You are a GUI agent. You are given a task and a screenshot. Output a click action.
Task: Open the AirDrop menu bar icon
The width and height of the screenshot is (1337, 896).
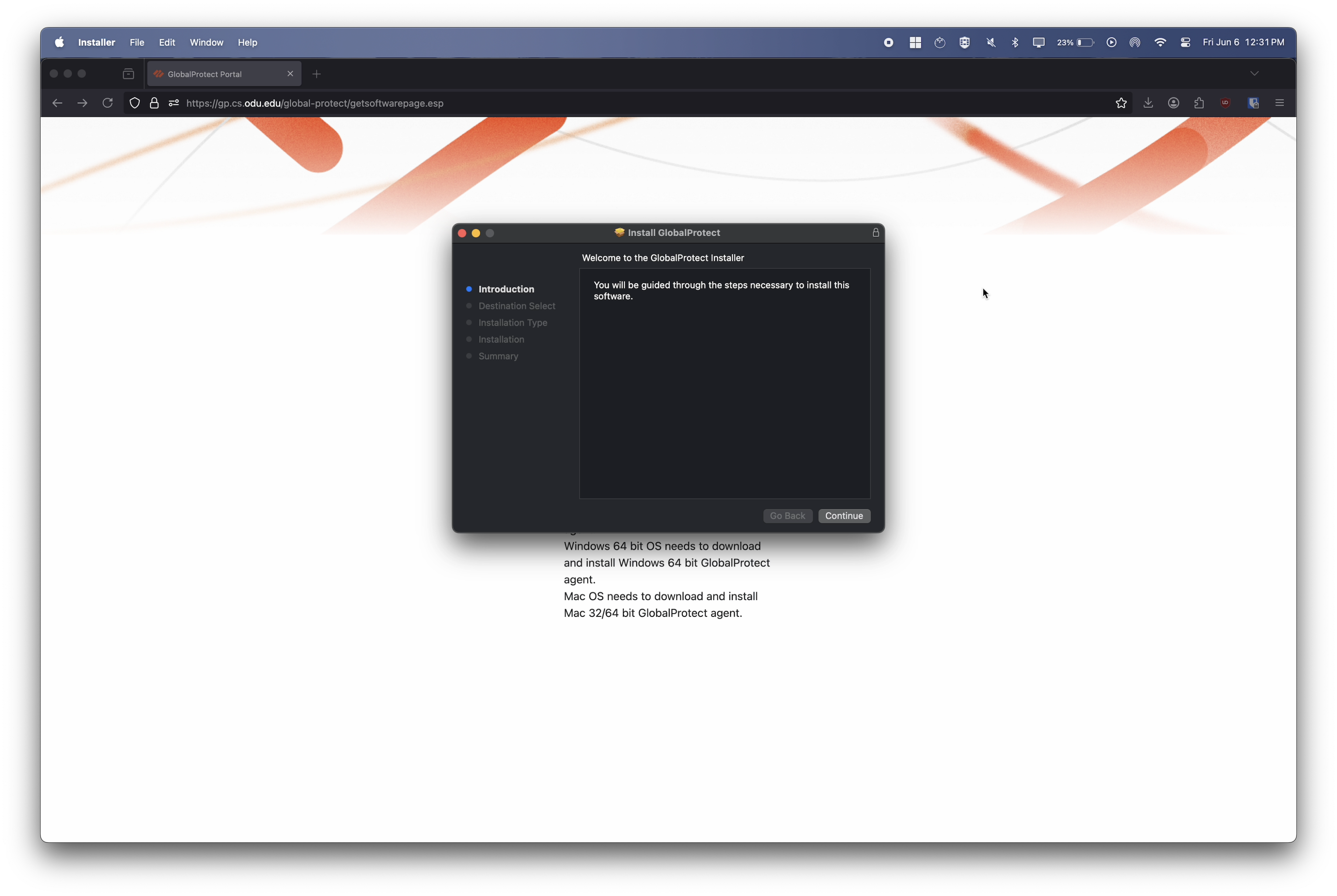point(1135,42)
